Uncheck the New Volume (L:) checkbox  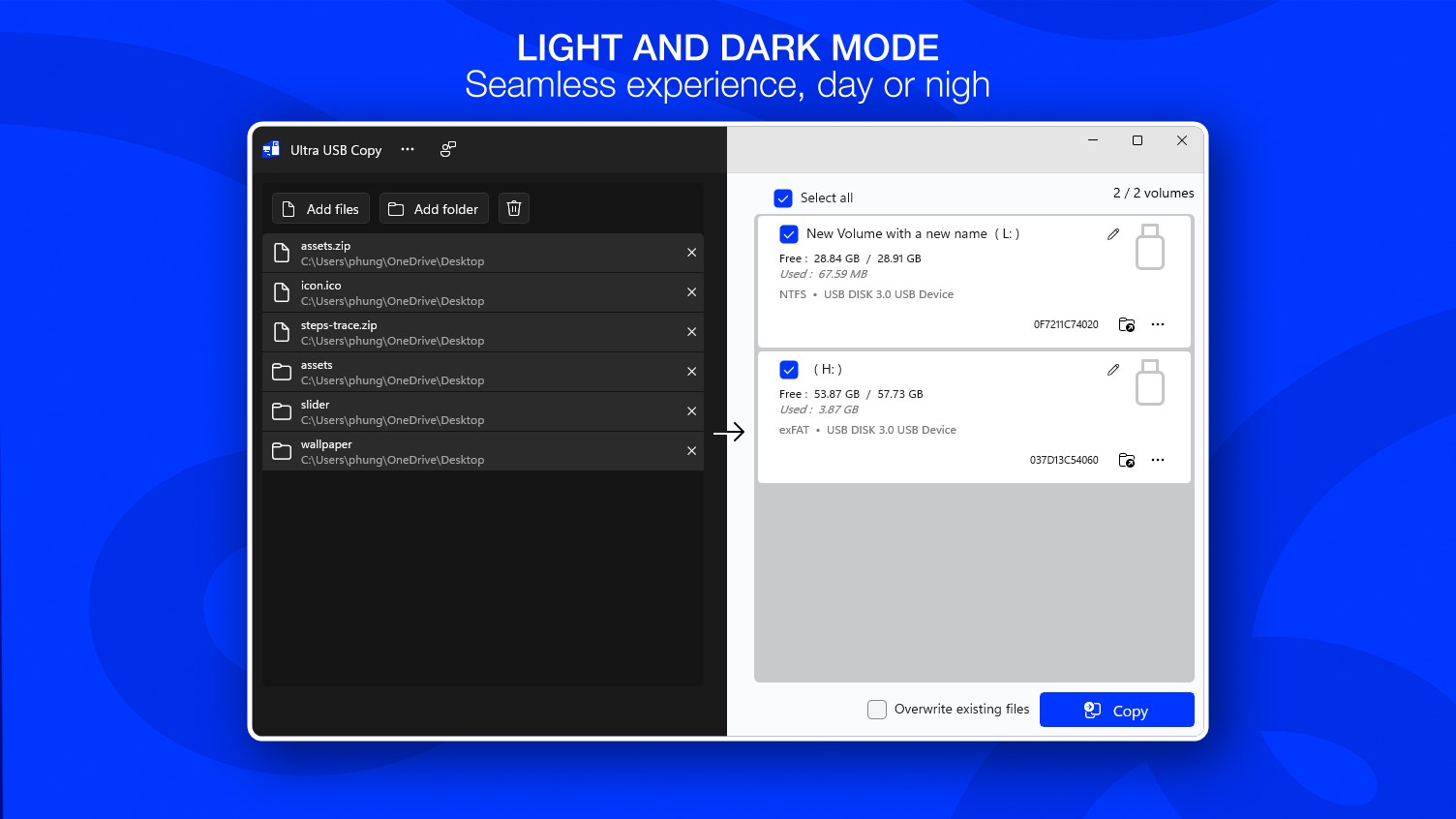click(789, 234)
